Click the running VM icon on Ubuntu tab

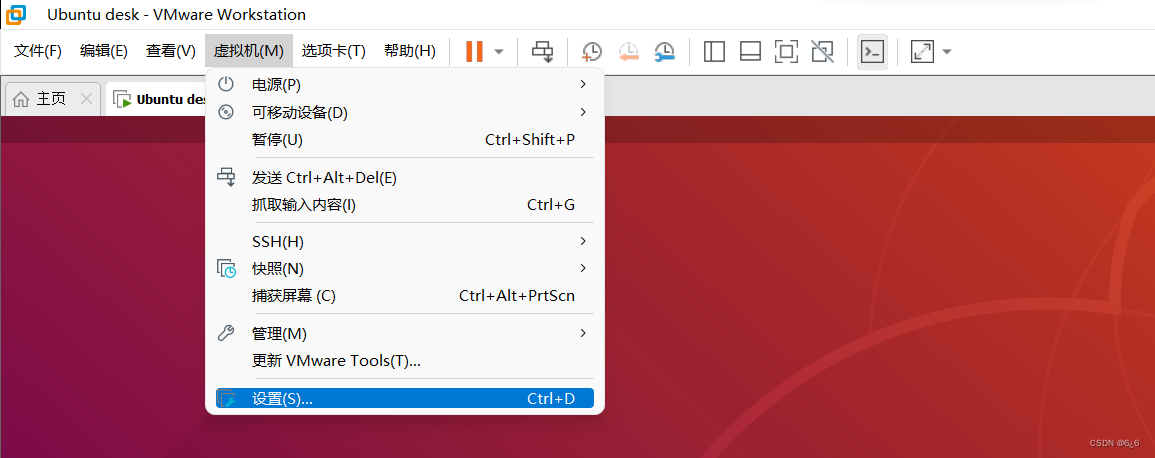[x=122, y=99]
